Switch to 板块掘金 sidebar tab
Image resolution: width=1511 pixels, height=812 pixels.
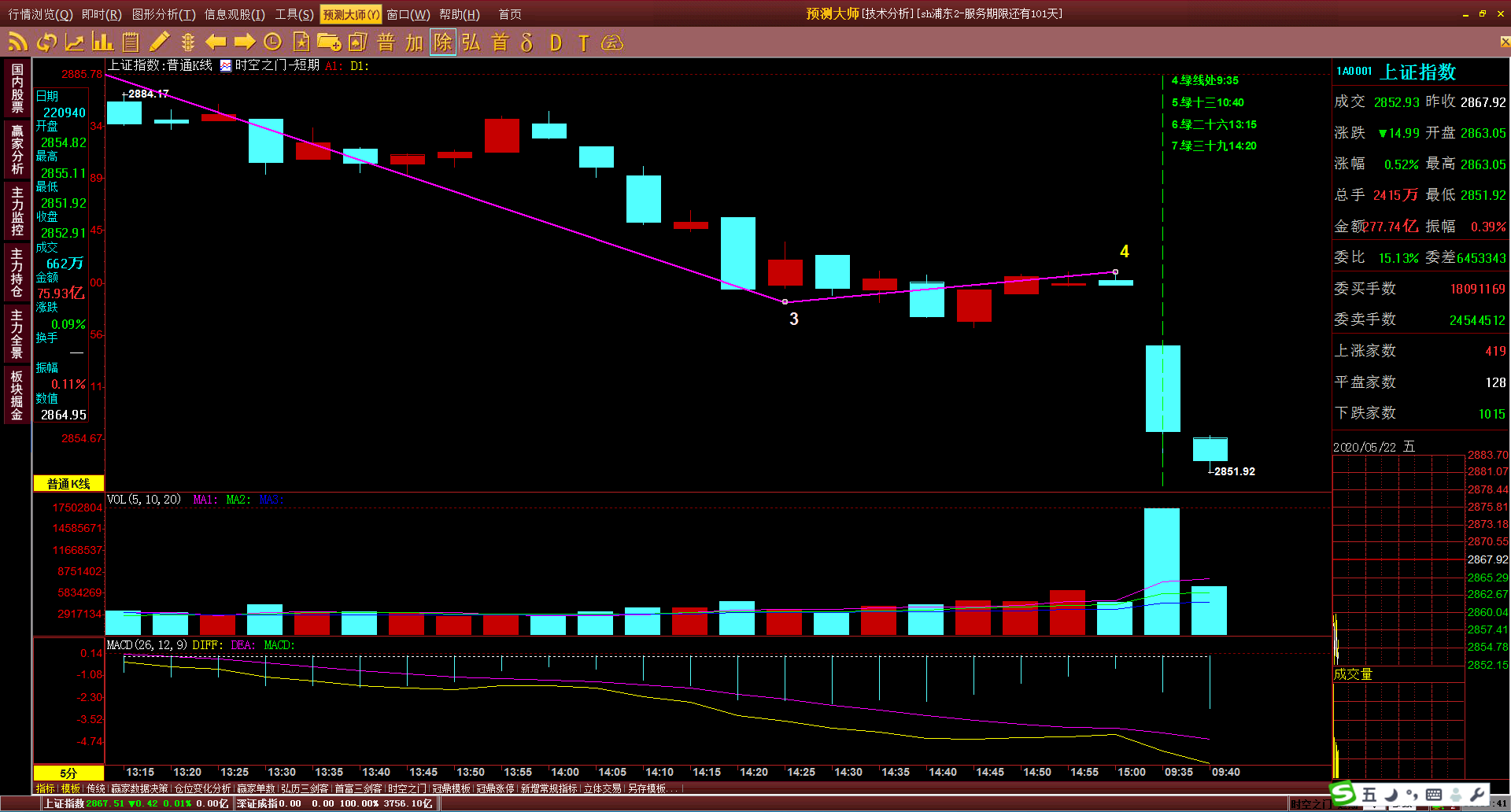click(17, 395)
